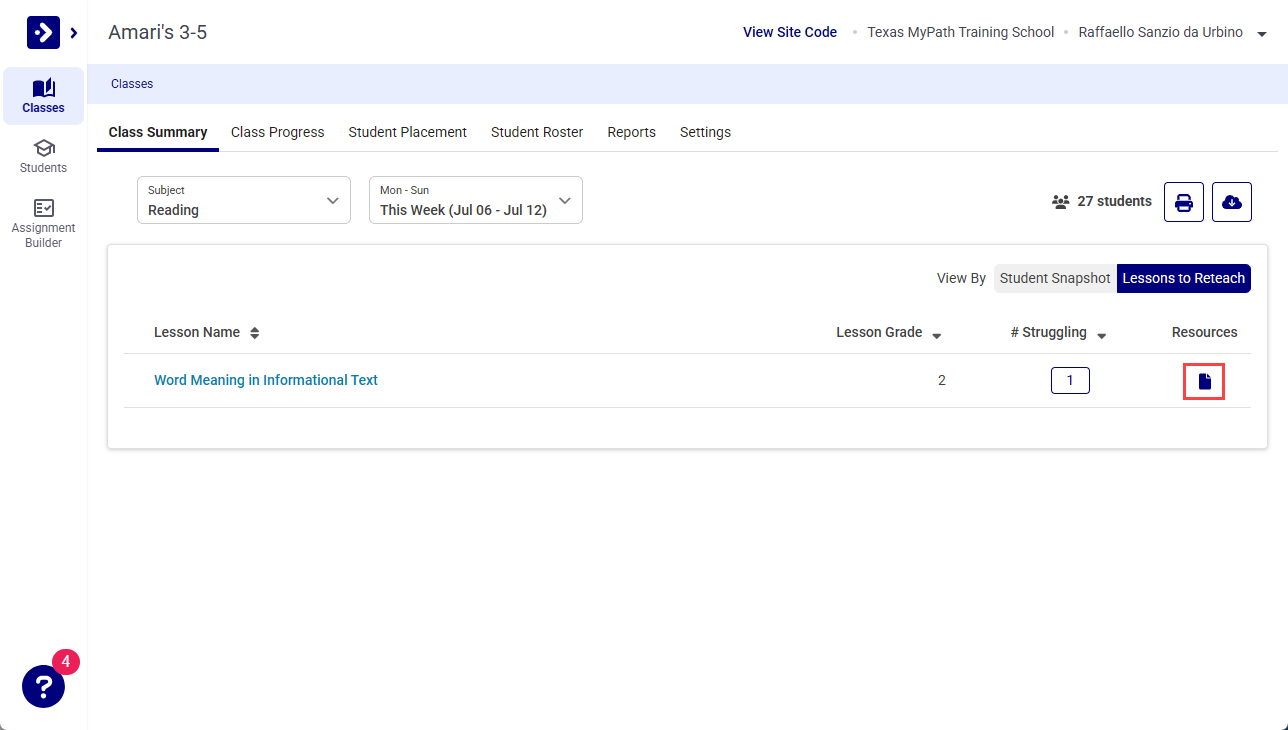Image resolution: width=1288 pixels, height=730 pixels.
Task: Expand the user account menu arrow
Action: pyautogui.click(x=1262, y=34)
